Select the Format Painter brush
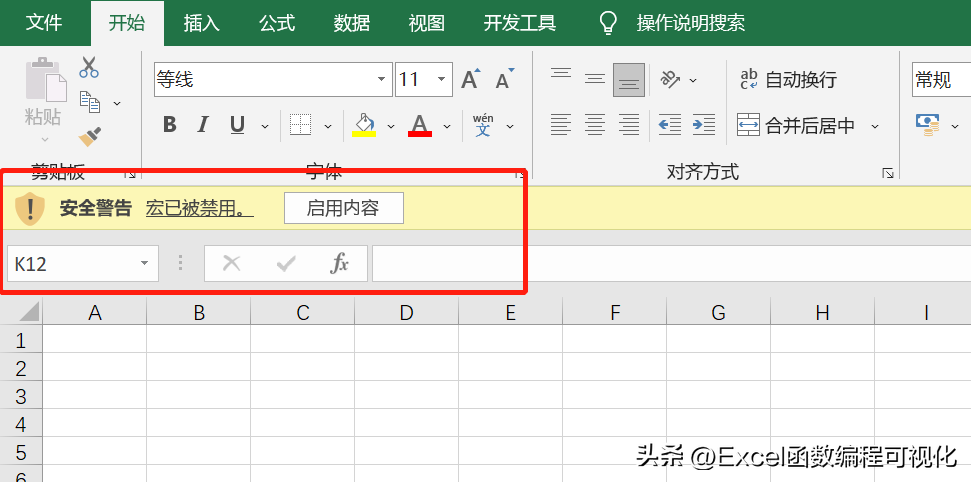Screen dimensions: 971x482 click(90, 136)
